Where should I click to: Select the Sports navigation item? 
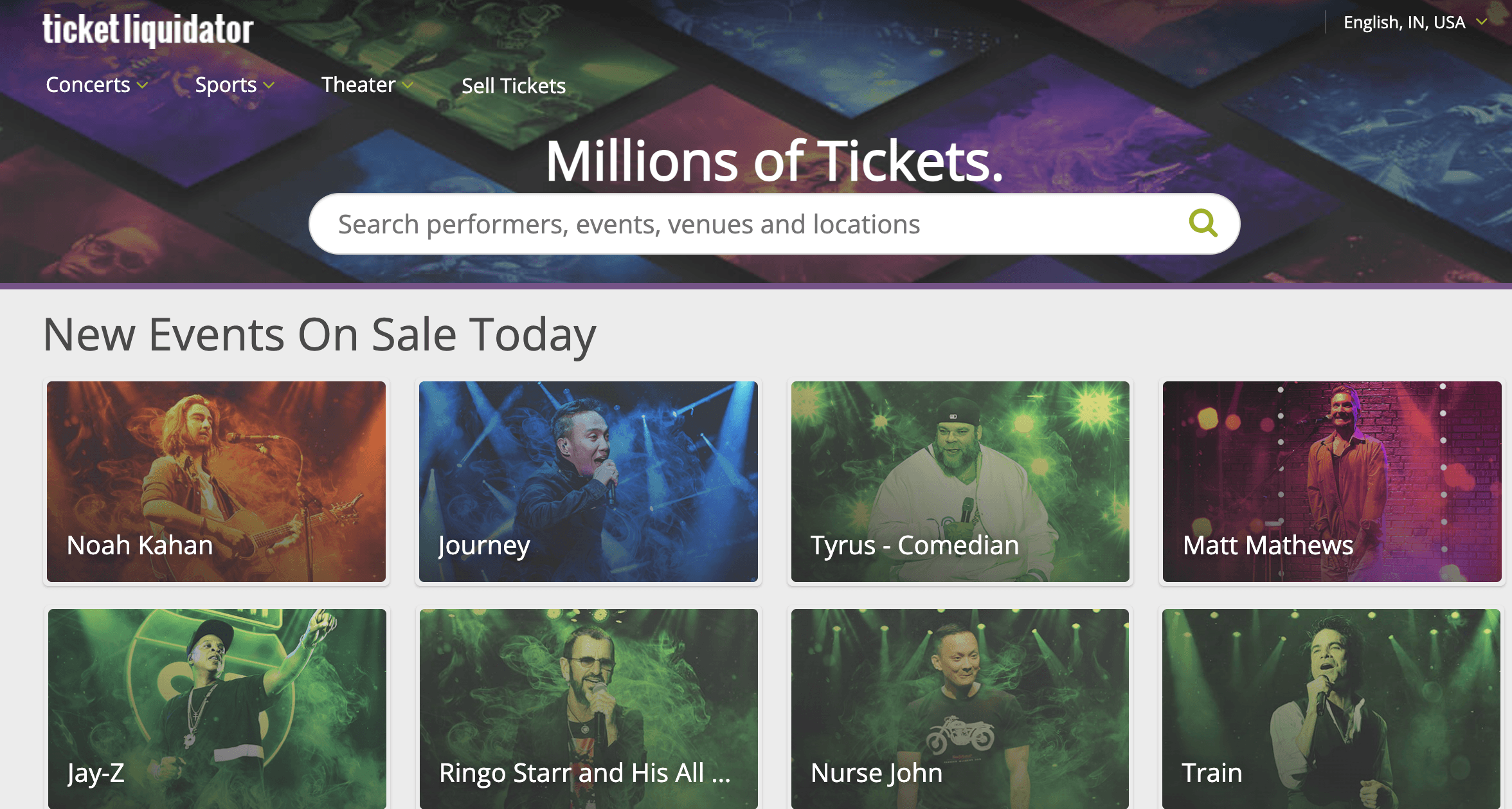coord(226,85)
